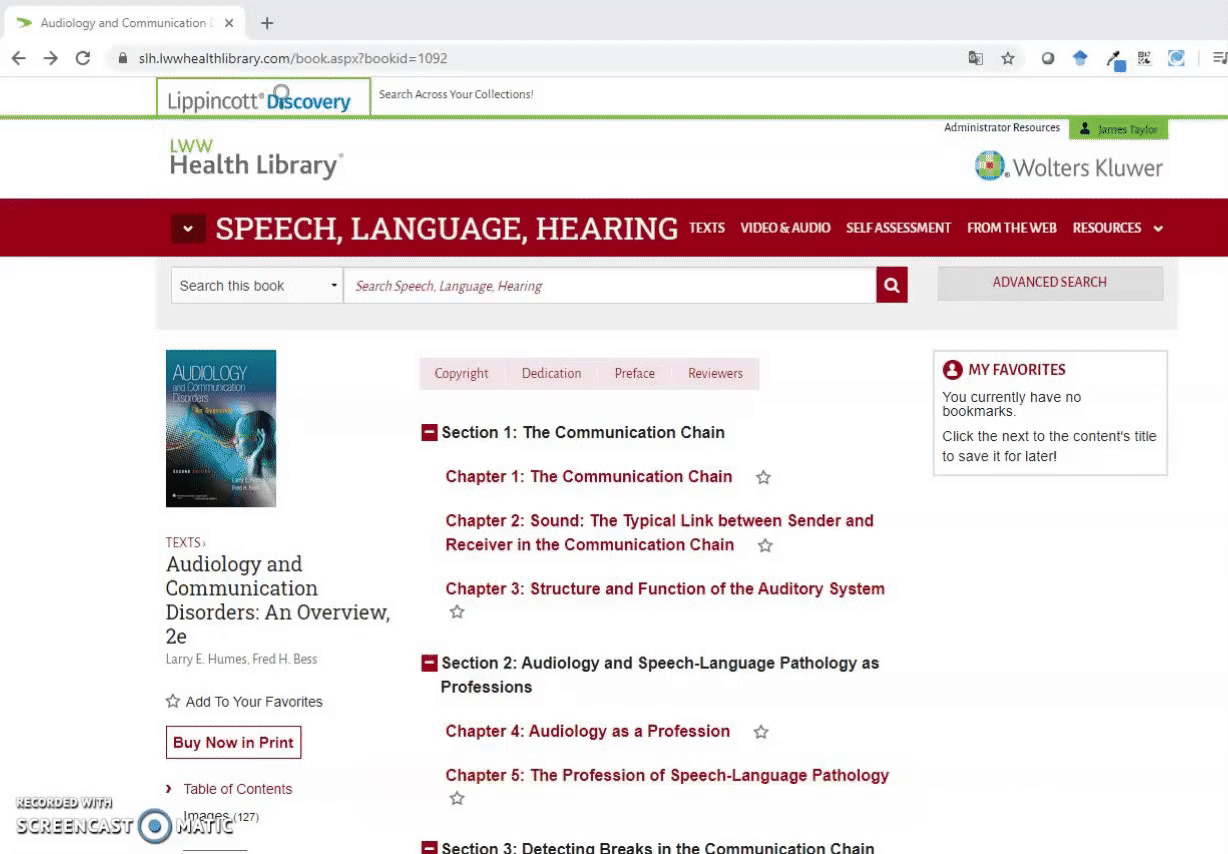Image resolution: width=1228 pixels, height=854 pixels.
Task: Select FROM THE WEB menu item
Action: pyautogui.click(x=1011, y=228)
